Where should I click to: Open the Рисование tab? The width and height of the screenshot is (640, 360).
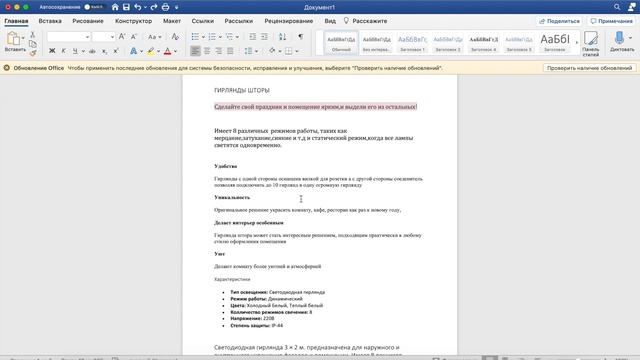point(88,21)
